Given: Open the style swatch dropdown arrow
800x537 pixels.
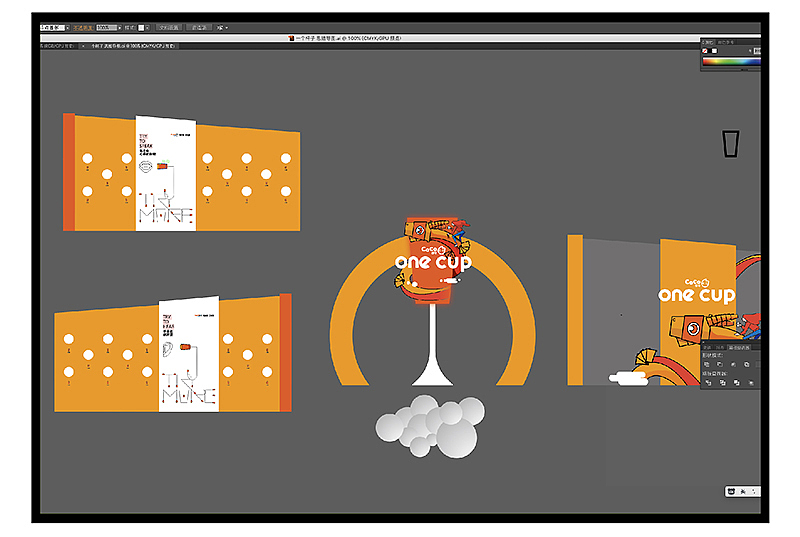Looking at the screenshot, I should tap(147, 28).
